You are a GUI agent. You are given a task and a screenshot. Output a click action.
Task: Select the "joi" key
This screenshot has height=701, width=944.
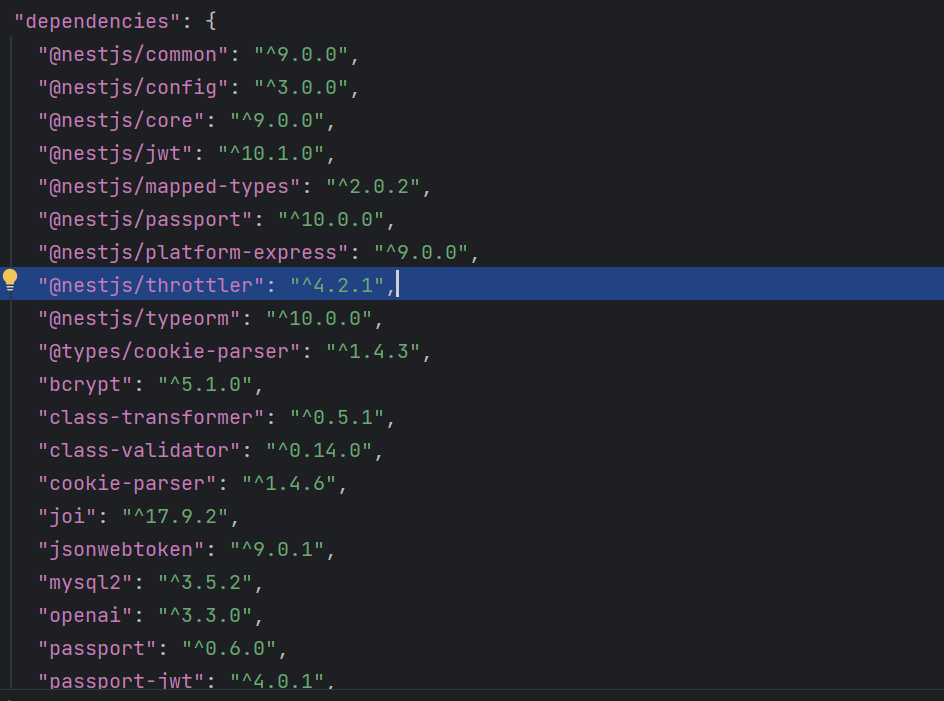pos(67,517)
